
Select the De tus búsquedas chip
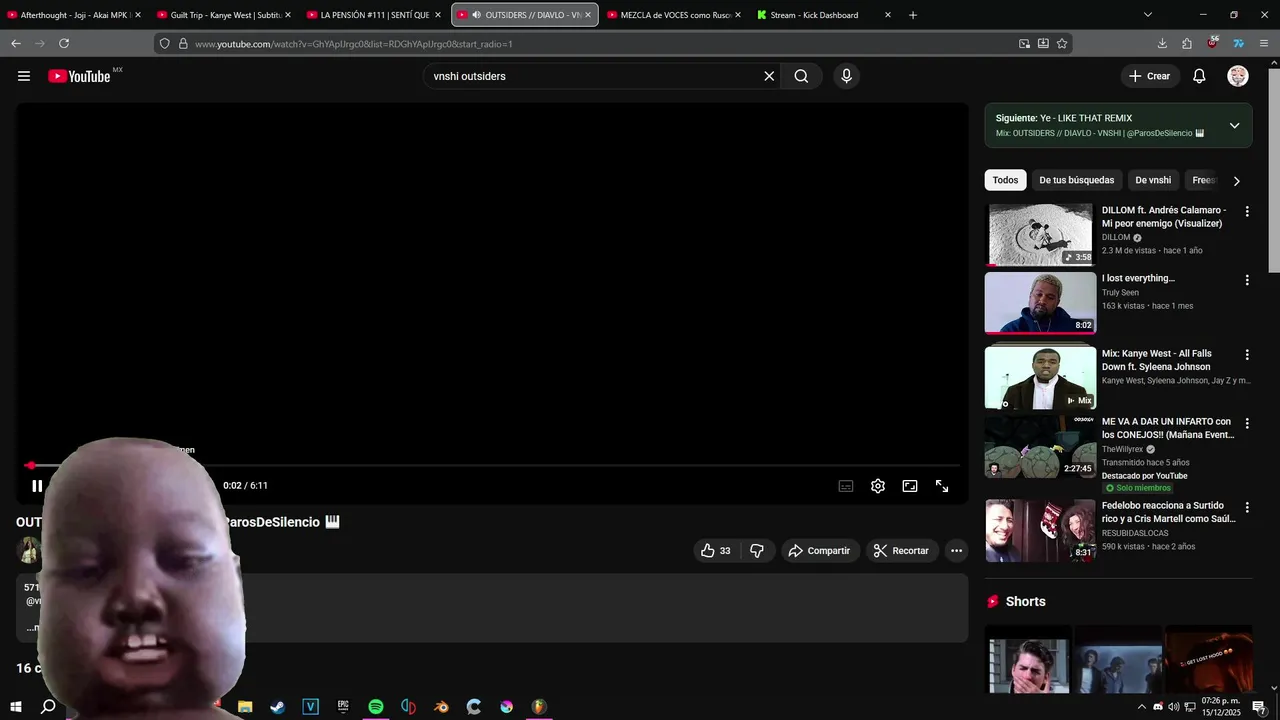1076,180
